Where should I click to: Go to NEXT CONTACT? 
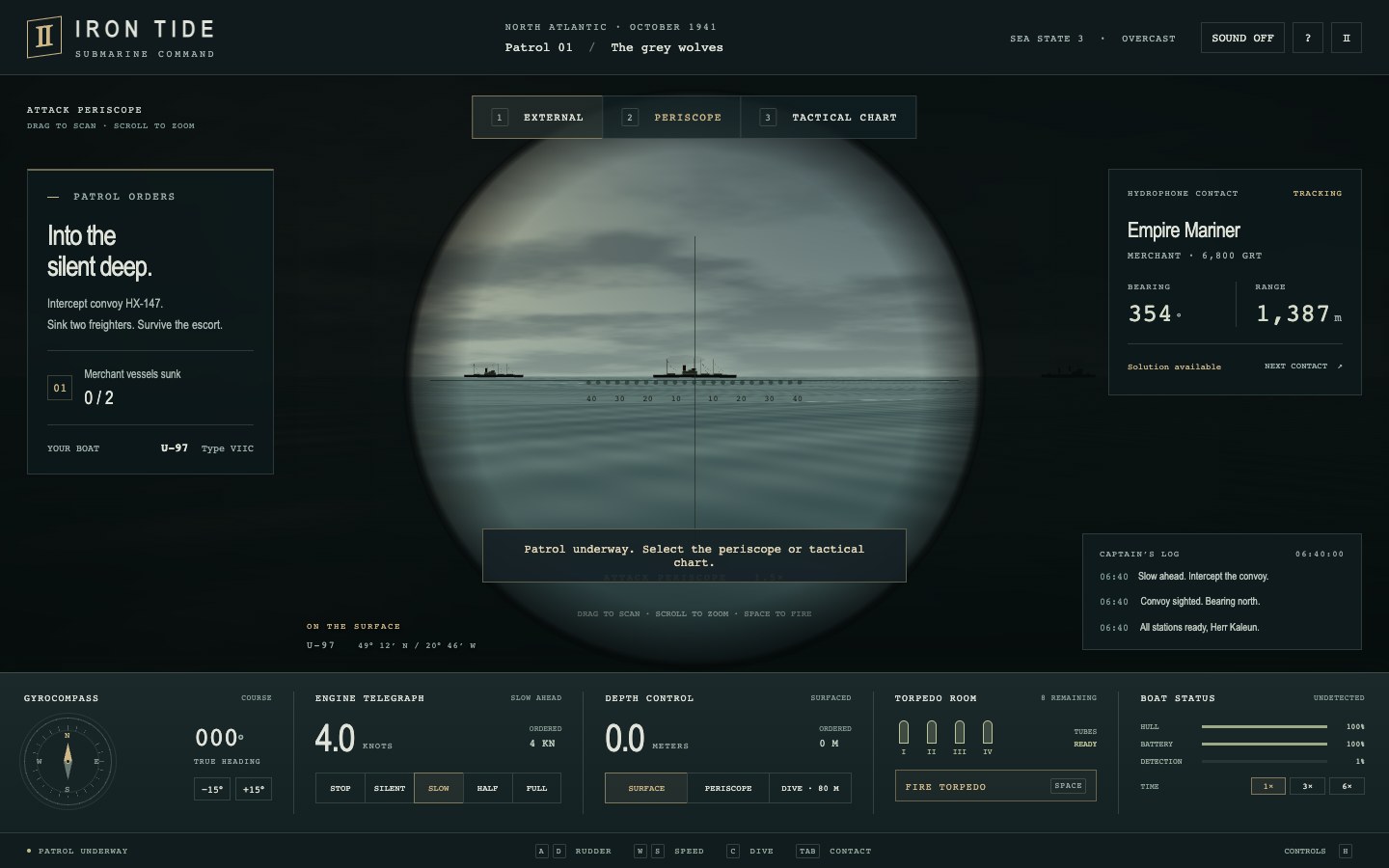[1303, 366]
